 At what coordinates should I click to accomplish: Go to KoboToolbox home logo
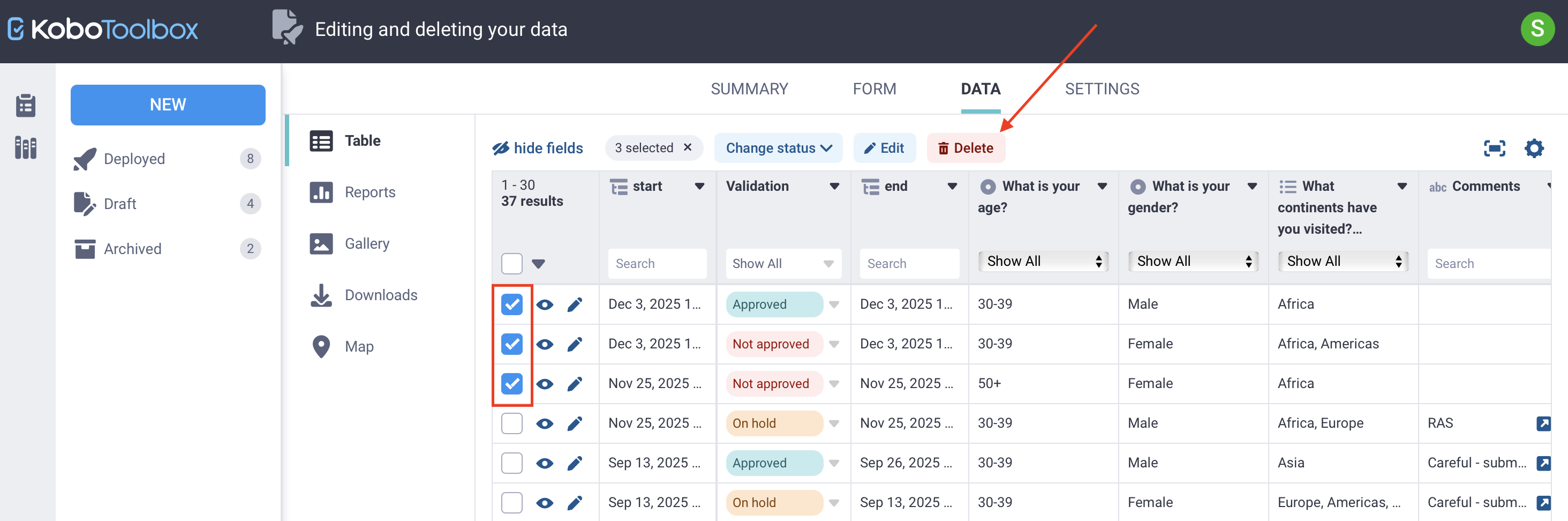103,29
